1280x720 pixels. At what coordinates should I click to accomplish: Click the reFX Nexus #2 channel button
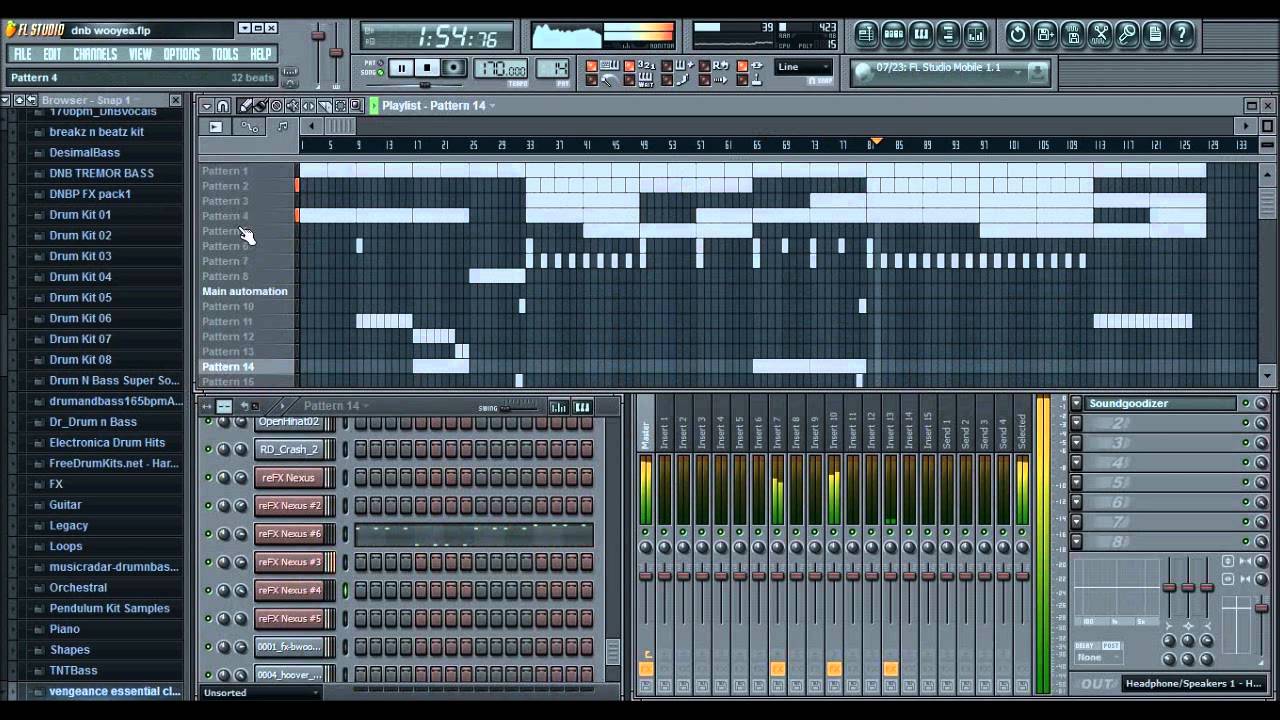pyautogui.click(x=289, y=505)
